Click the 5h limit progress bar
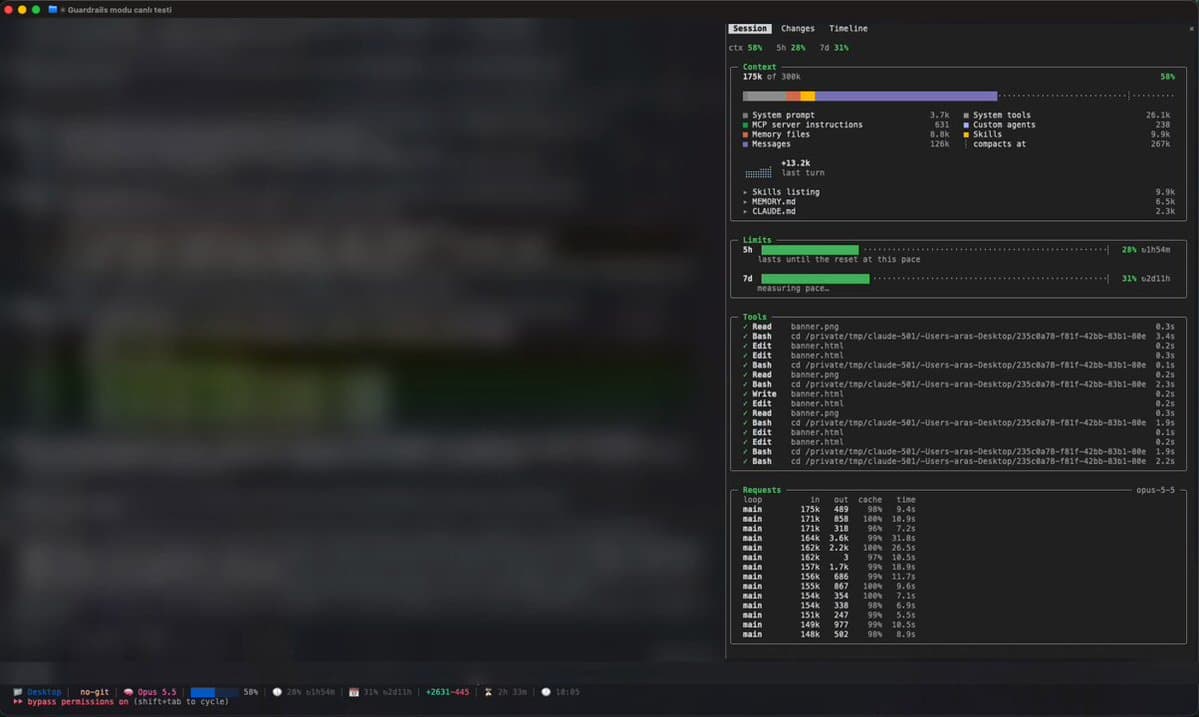1199x717 pixels. (x=934, y=250)
